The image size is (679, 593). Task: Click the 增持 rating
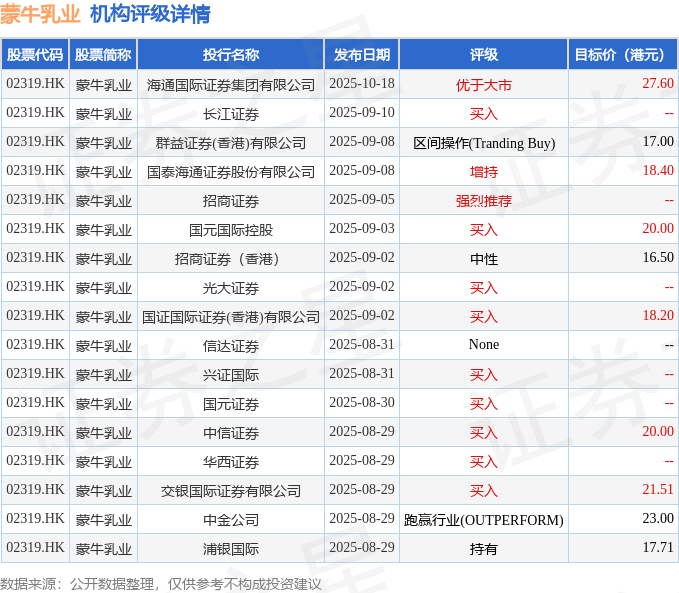pos(484,172)
